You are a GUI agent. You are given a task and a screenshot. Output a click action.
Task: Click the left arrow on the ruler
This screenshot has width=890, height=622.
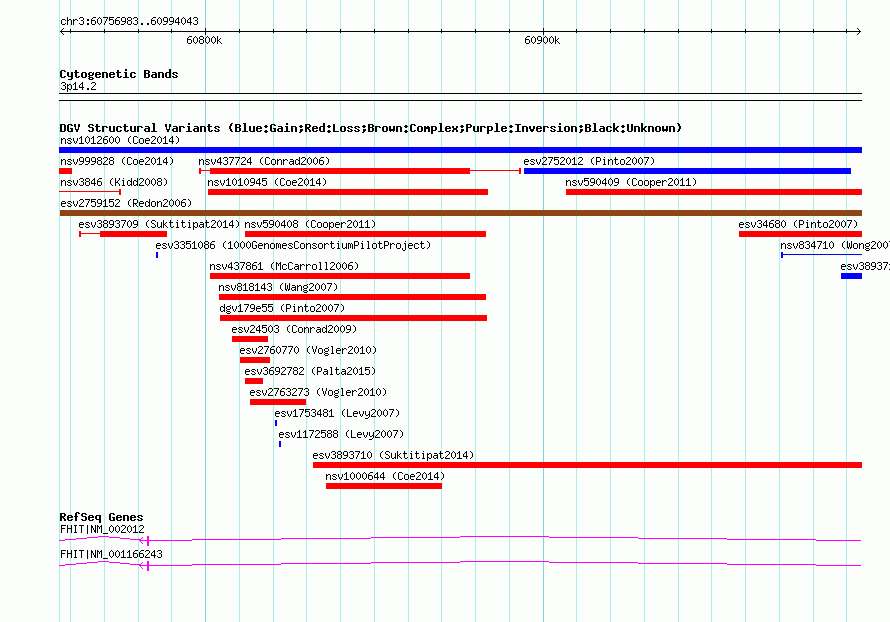pyautogui.click(x=64, y=32)
